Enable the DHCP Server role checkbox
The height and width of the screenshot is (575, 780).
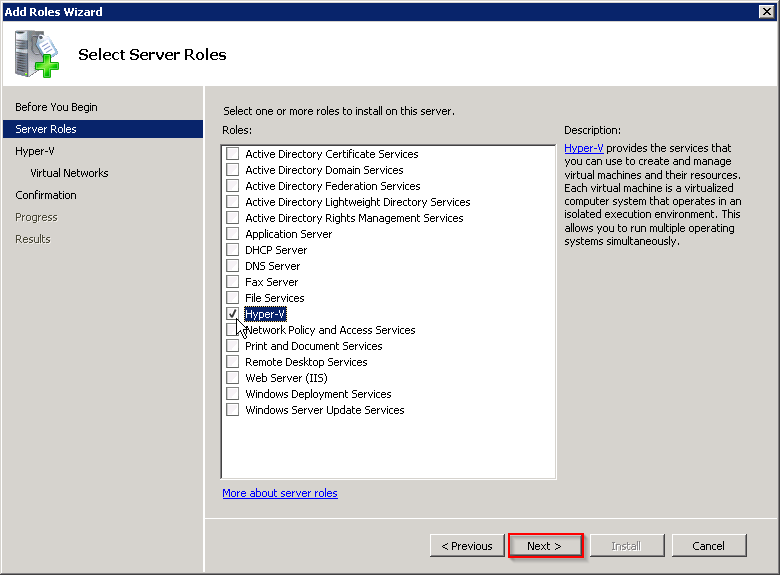tap(232, 250)
